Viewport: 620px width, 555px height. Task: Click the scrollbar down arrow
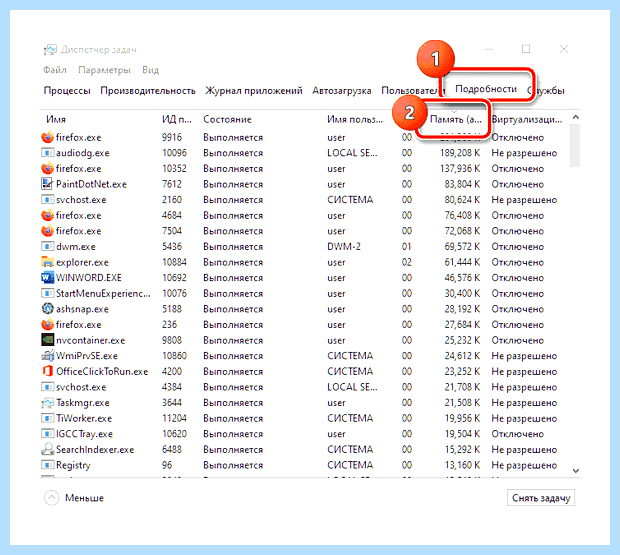point(576,470)
